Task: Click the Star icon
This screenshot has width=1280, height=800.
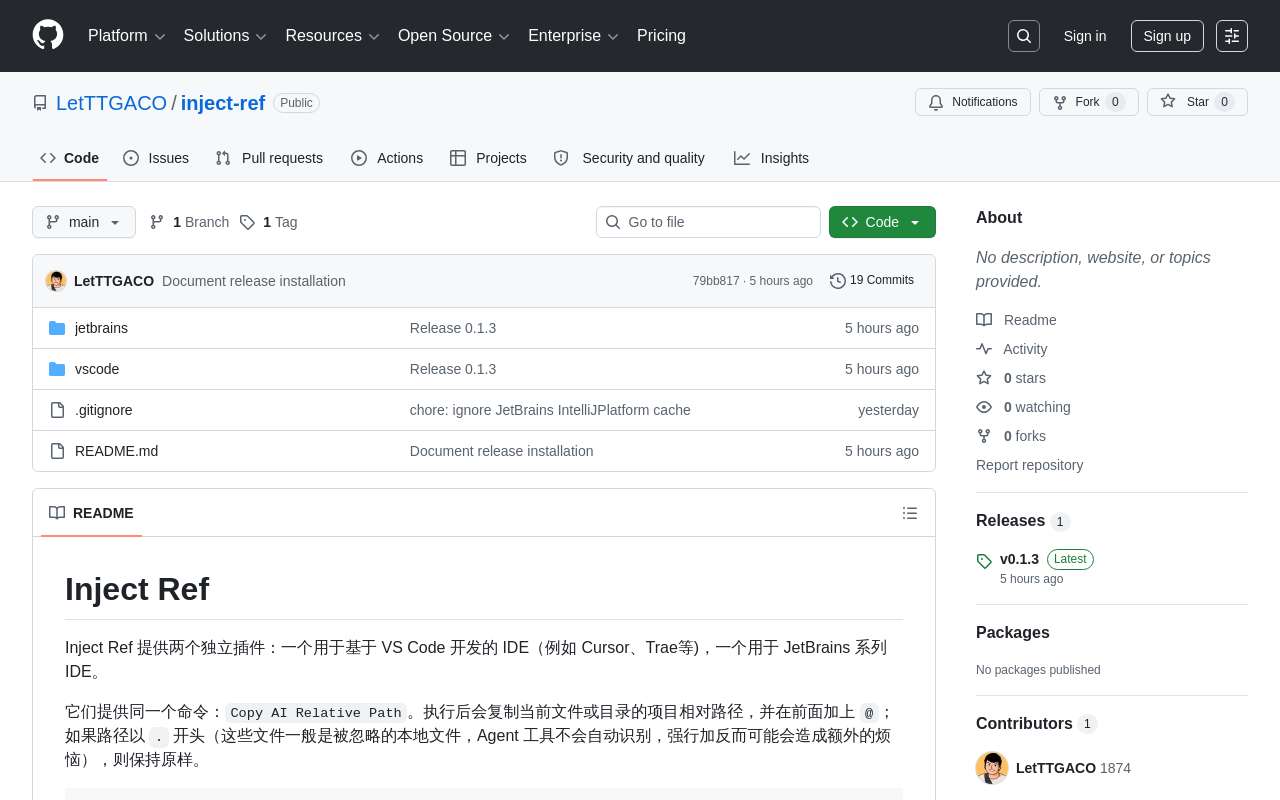Action: click(x=1168, y=101)
